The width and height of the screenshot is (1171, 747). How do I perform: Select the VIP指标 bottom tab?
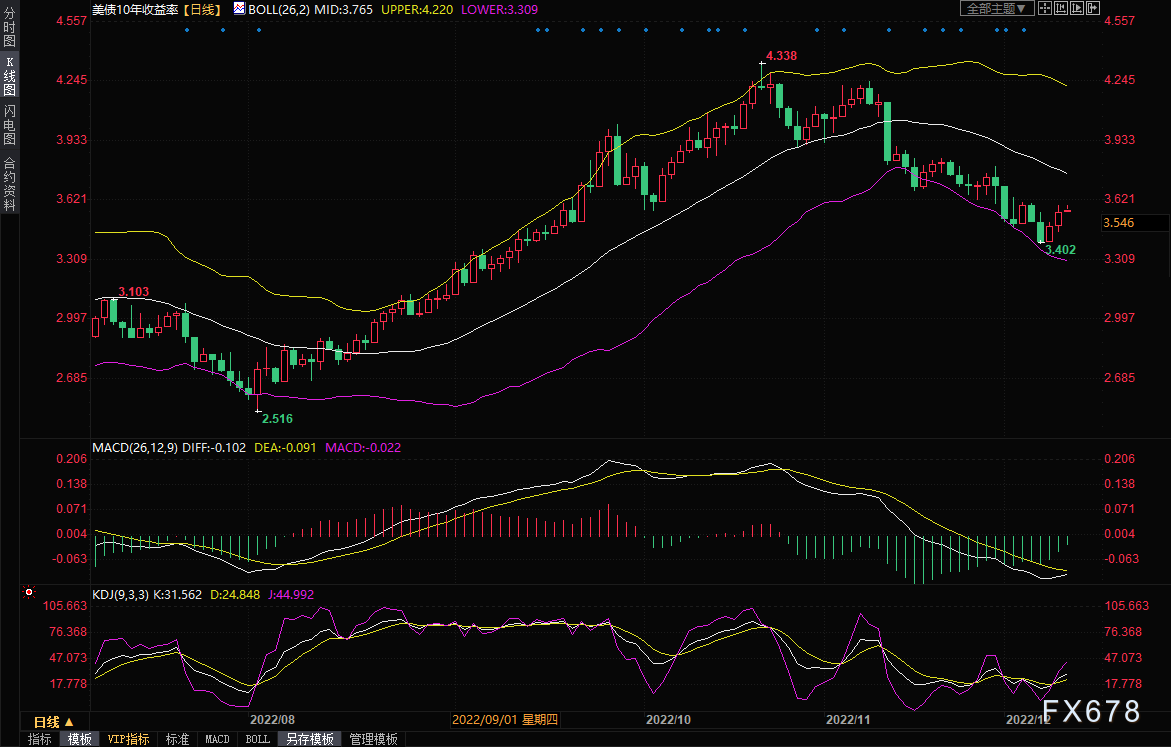(x=128, y=739)
